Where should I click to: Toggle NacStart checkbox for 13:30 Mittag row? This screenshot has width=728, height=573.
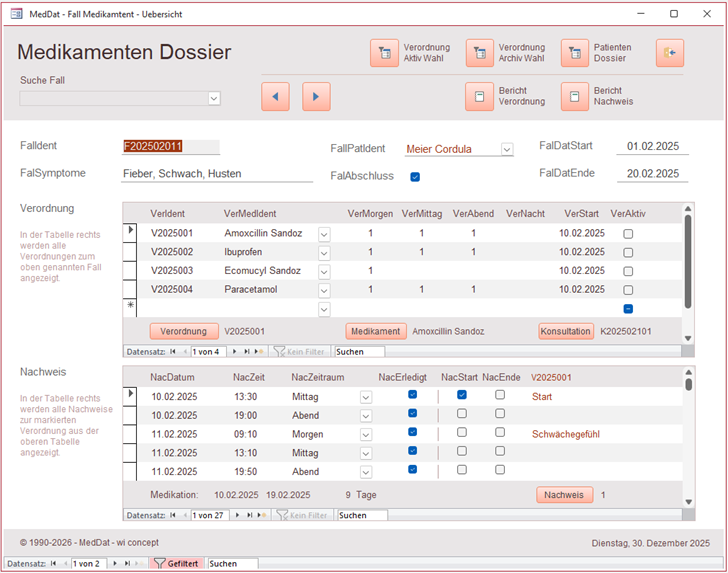tap(462, 396)
